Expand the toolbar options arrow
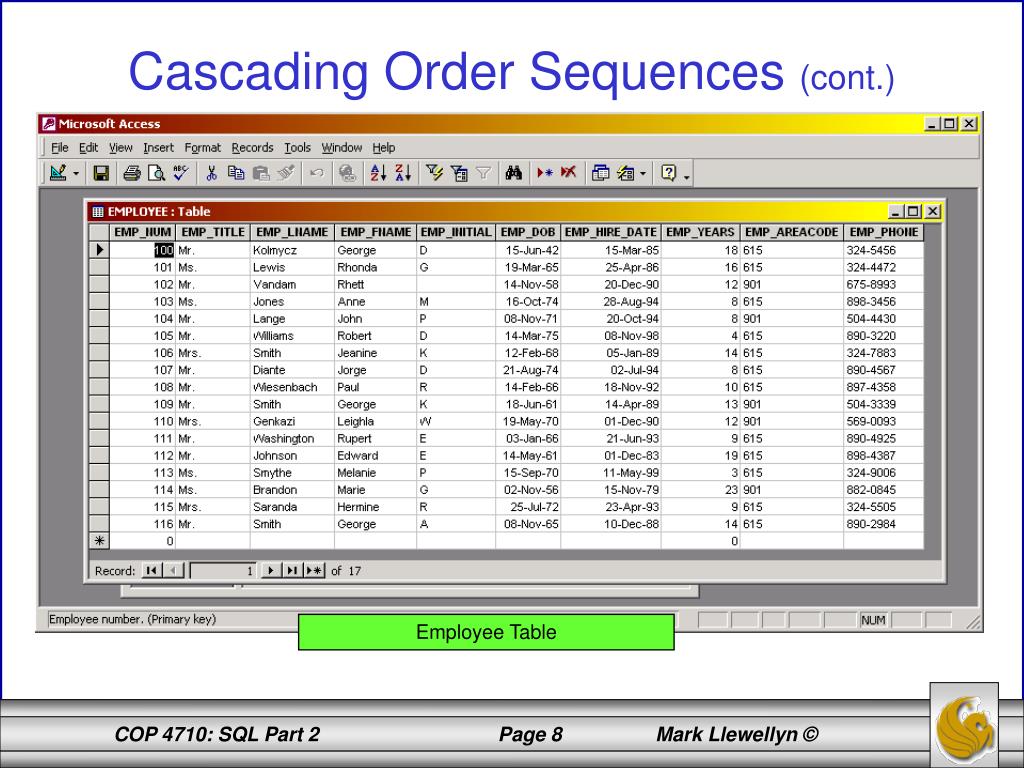The height and width of the screenshot is (768, 1024). coord(686,175)
